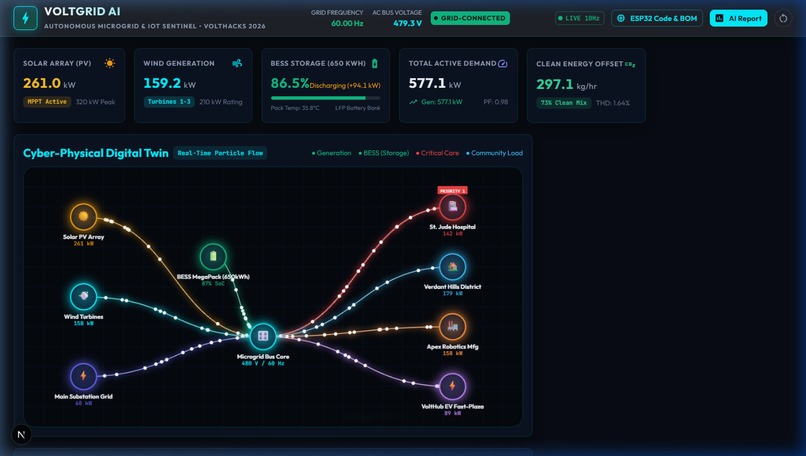The height and width of the screenshot is (456, 806).
Task: Click the 73% Clean Mix badge
Action: (x=563, y=103)
